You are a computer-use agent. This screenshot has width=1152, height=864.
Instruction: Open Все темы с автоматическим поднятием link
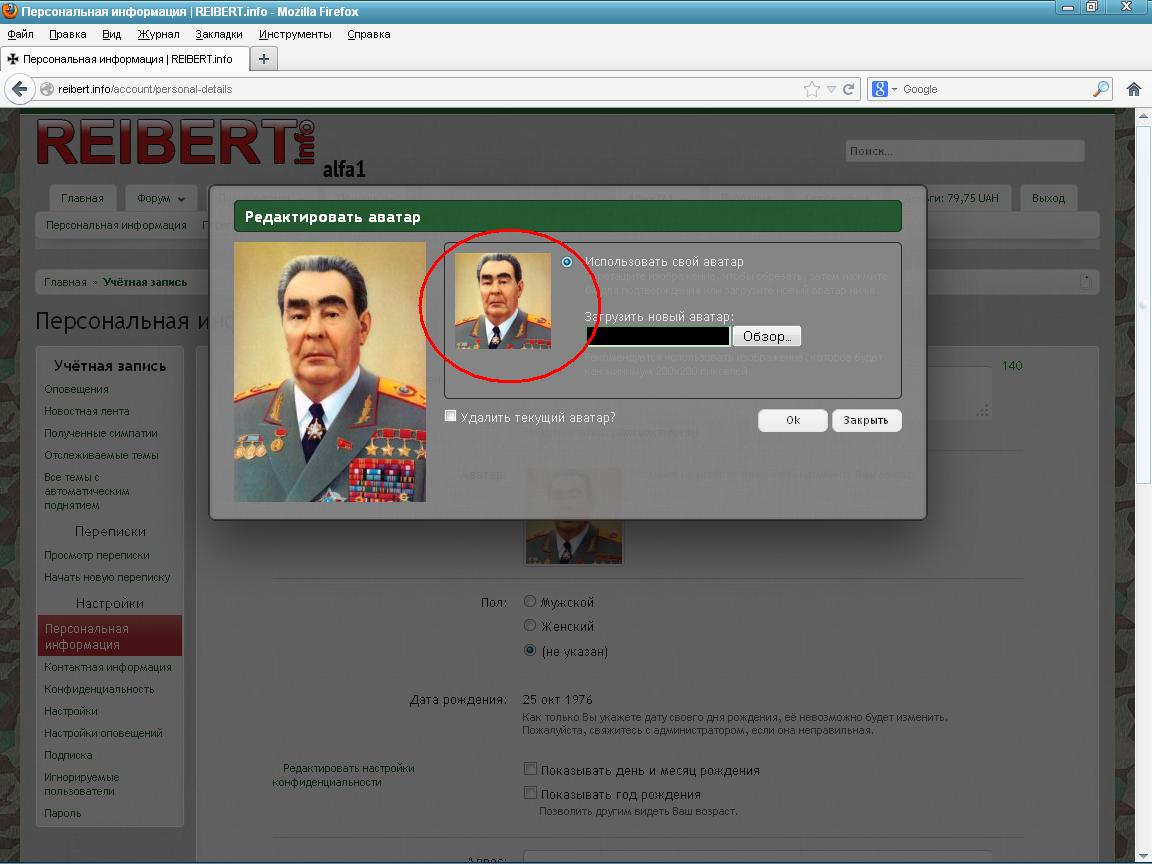(x=87, y=491)
